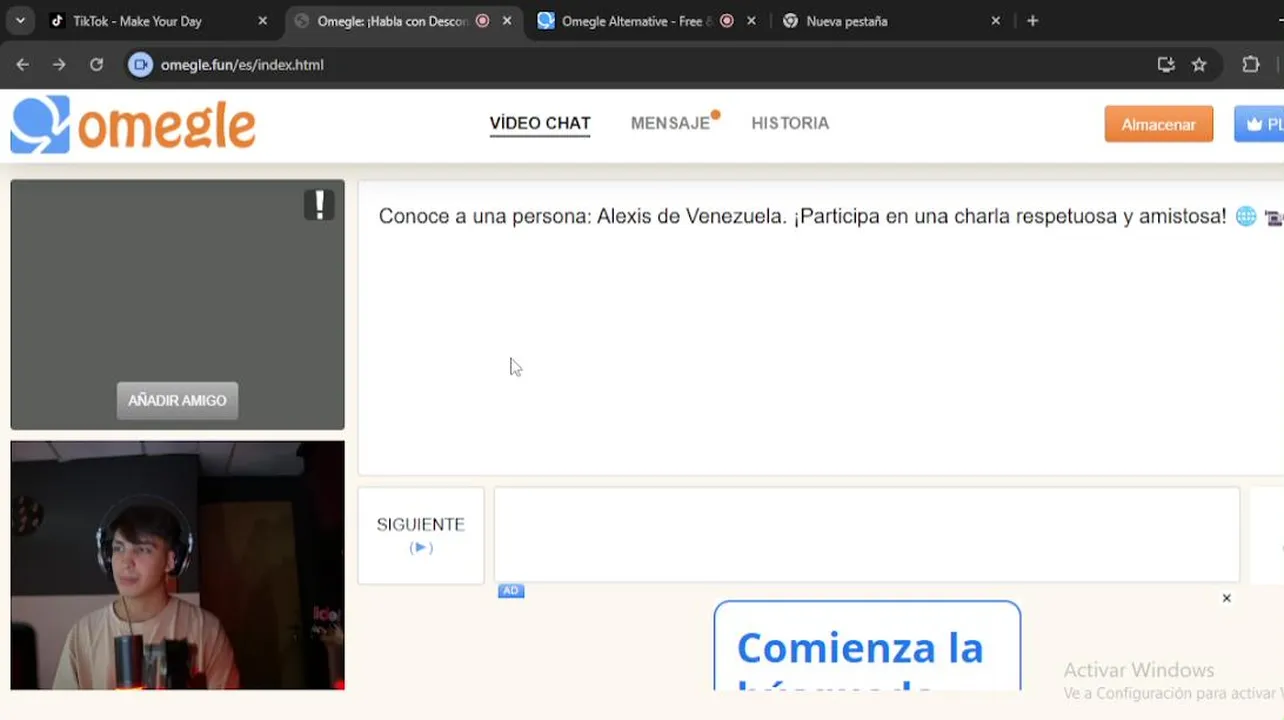
Task: Click the AD badge label
Action: [x=511, y=591]
